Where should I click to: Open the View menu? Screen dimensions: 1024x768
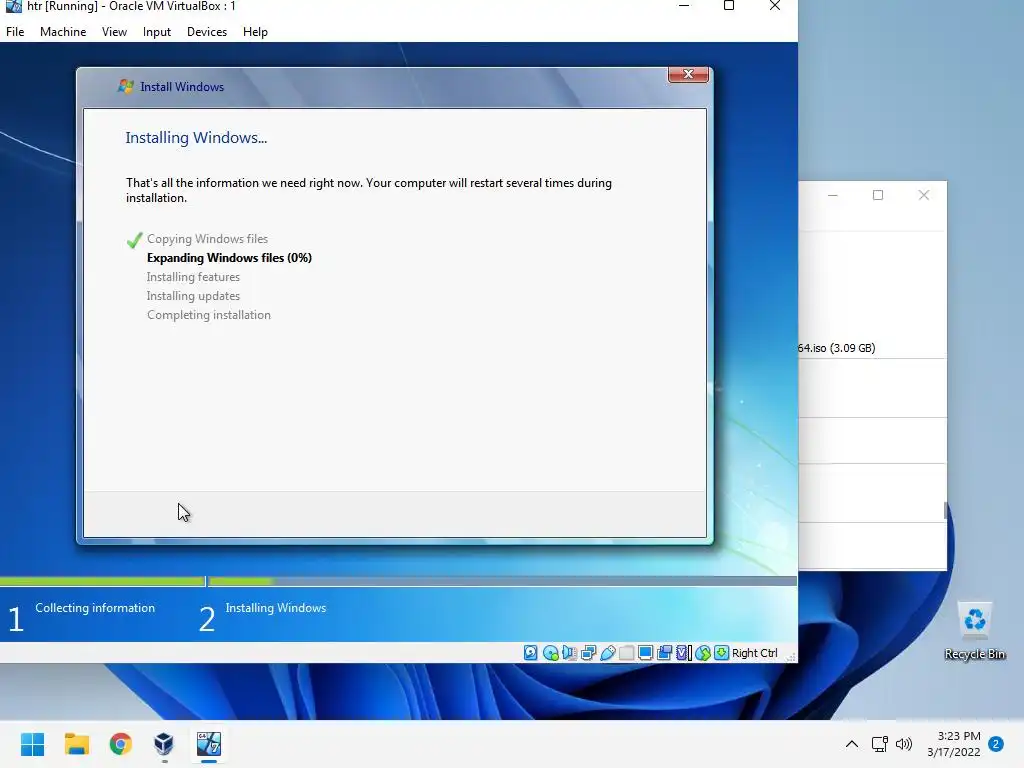[x=114, y=31]
